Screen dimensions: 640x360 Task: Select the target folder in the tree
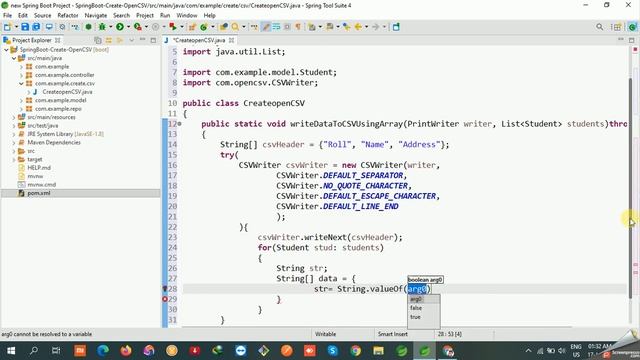click(35, 159)
